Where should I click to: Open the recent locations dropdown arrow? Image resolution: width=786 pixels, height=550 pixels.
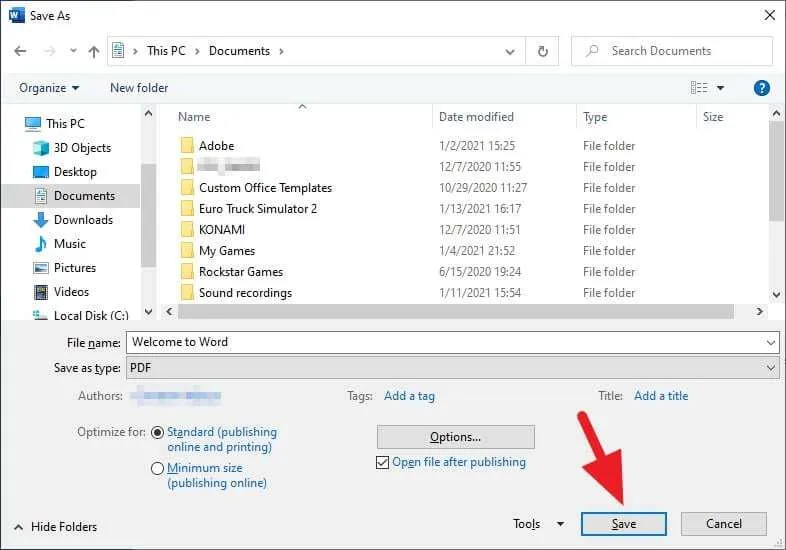click(x=73, y=51)
